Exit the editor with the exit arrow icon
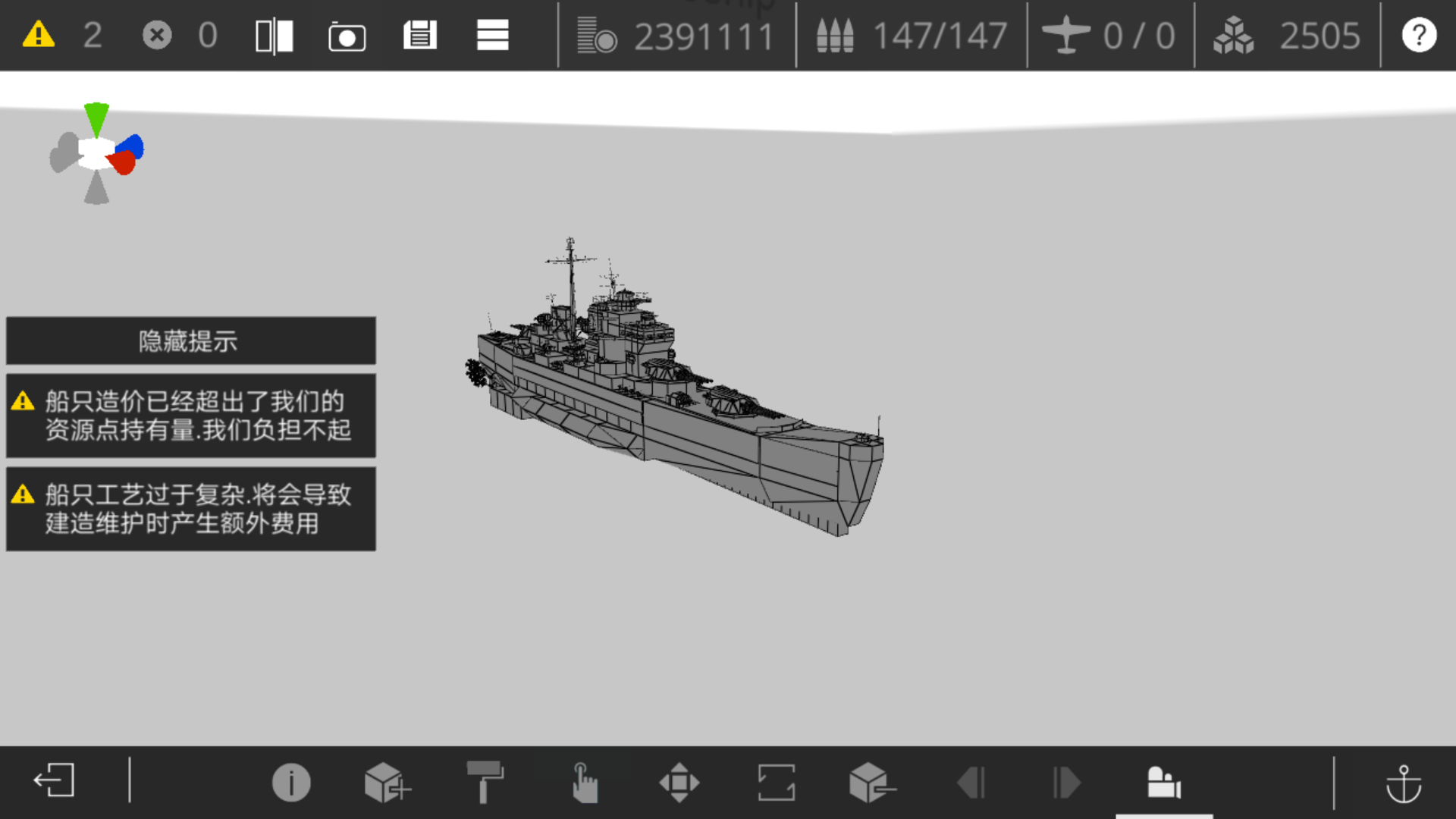 [54, 780]
